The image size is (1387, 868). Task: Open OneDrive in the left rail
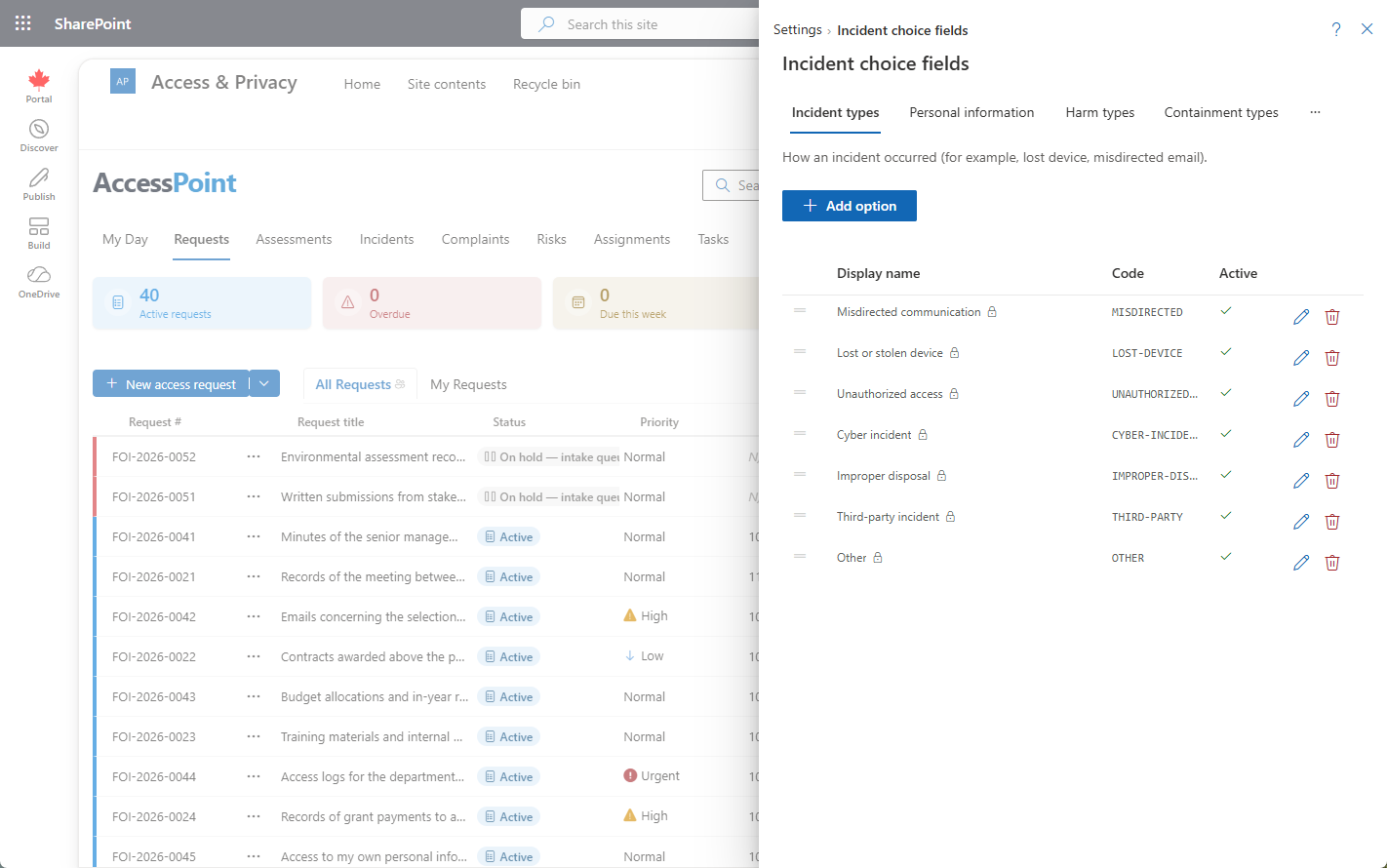39,282
